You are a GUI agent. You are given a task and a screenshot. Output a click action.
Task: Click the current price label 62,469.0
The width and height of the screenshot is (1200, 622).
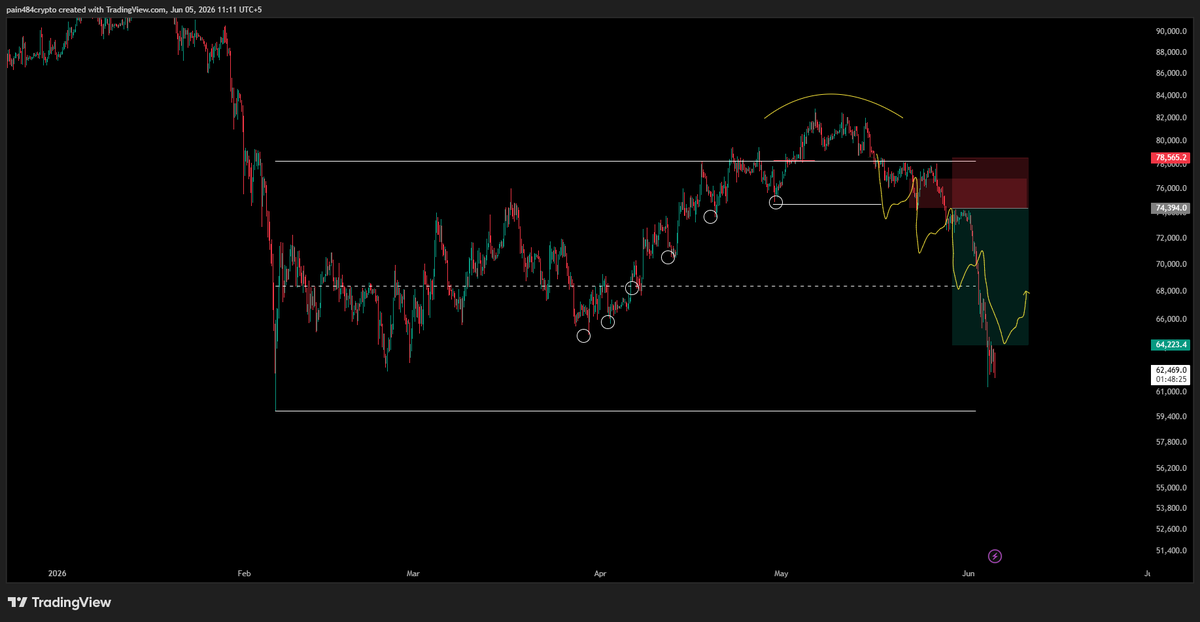(x=1171, y=370)
